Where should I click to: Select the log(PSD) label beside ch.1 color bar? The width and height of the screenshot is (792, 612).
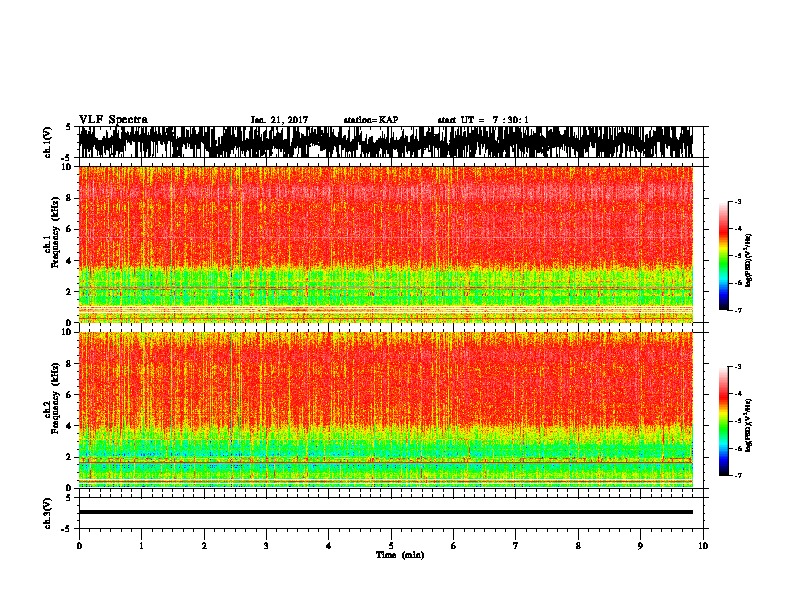(x=749, y=260)
